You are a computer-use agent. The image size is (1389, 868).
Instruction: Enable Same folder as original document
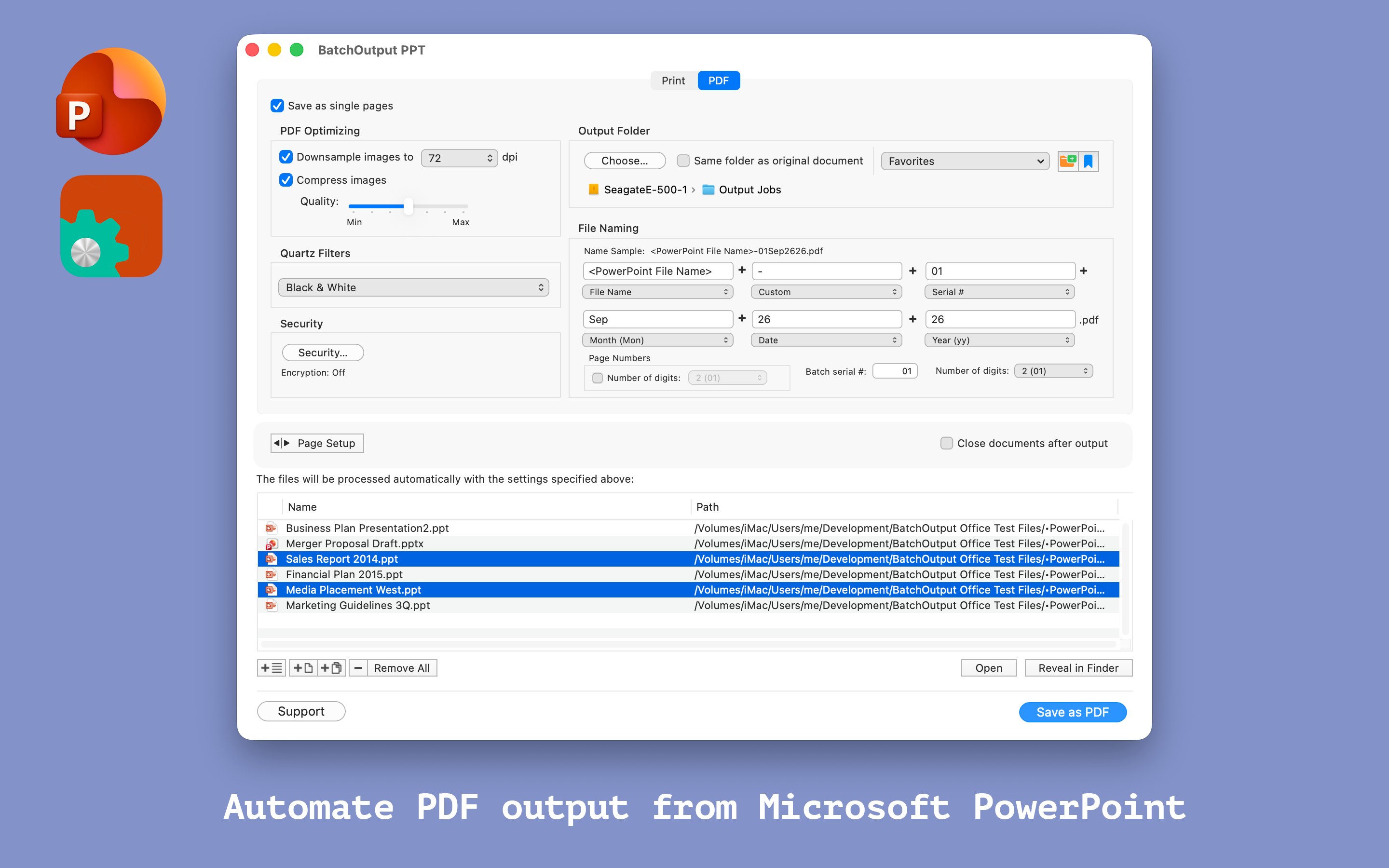point(683,161)
